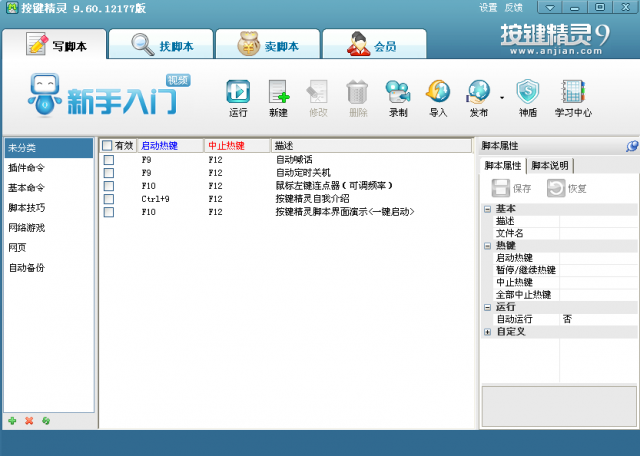Select the 网页 category
This screenshot has width=640, height=456.
coord(49,248)
